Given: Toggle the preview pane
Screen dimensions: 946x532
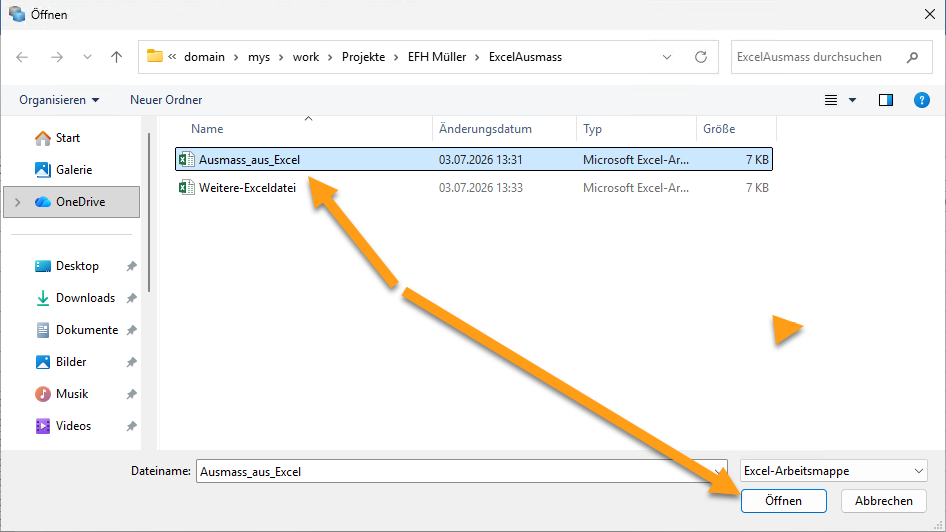Looking at the screenshot, I should [886, 100].
